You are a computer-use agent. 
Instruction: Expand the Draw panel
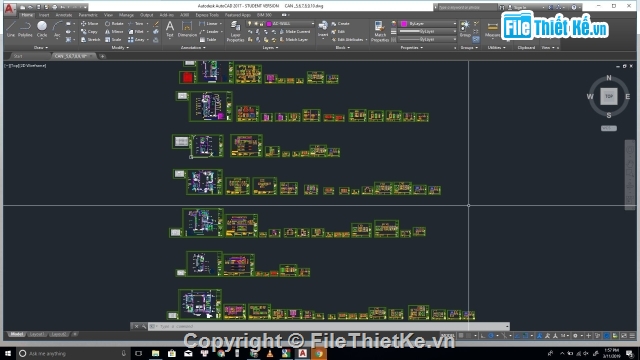tap(40, 48)
